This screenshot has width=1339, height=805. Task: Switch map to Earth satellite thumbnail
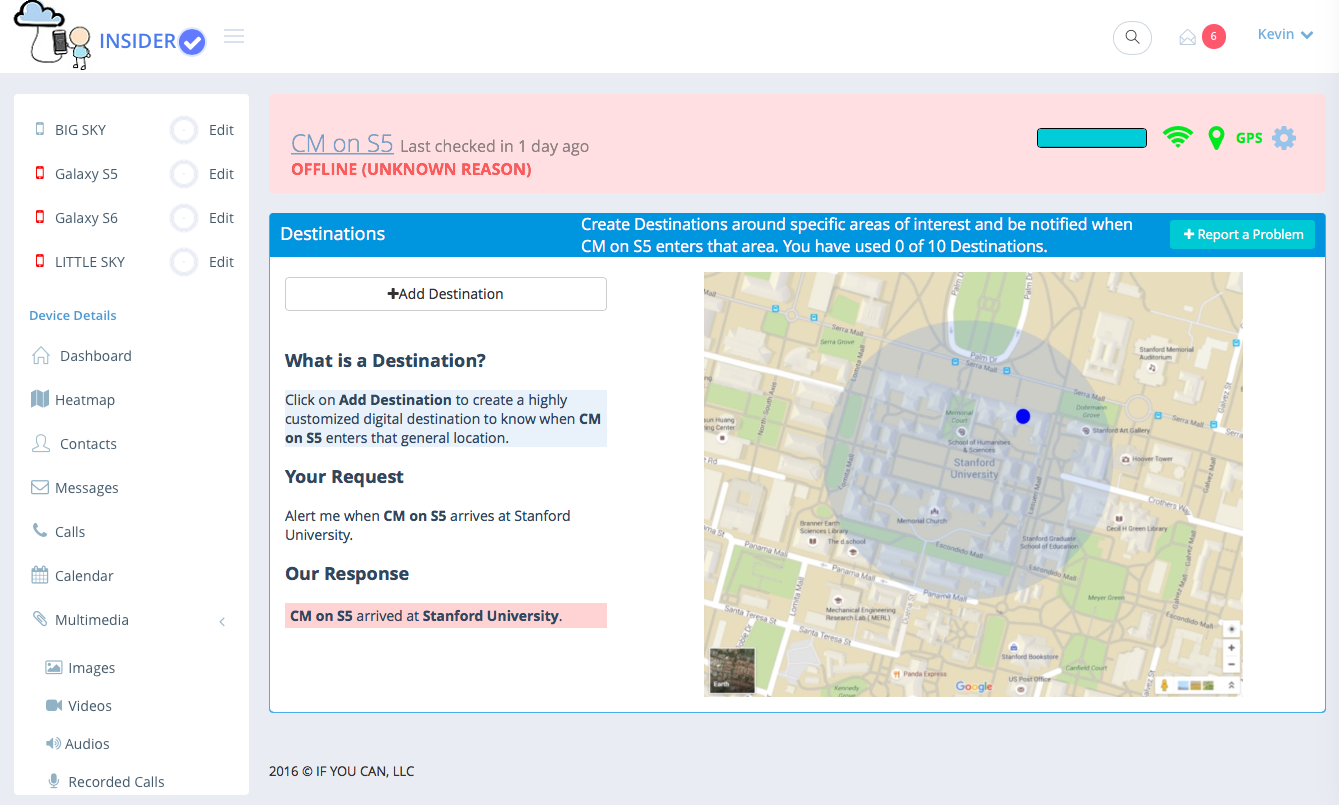[732, 671]
